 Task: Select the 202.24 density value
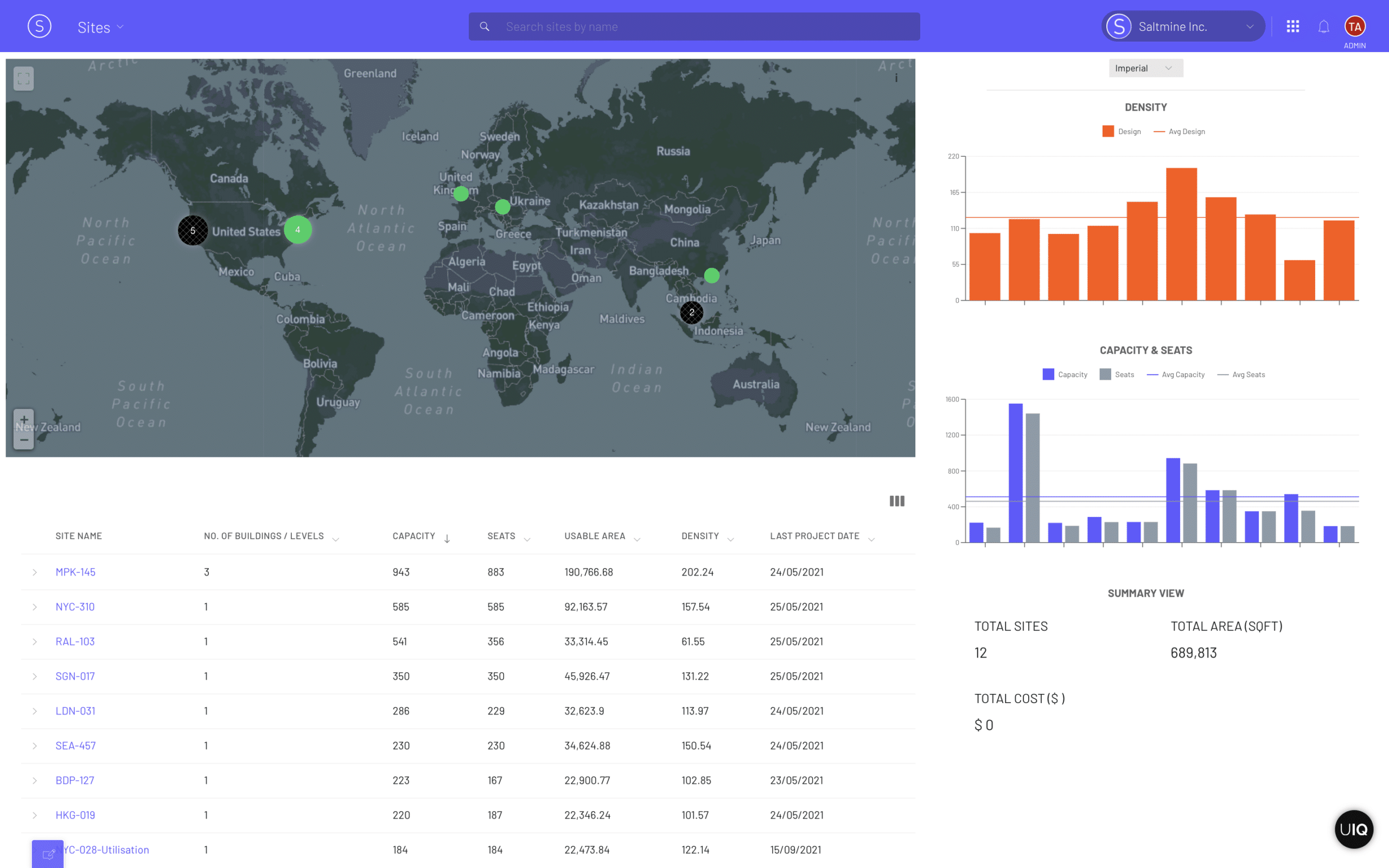697,572
